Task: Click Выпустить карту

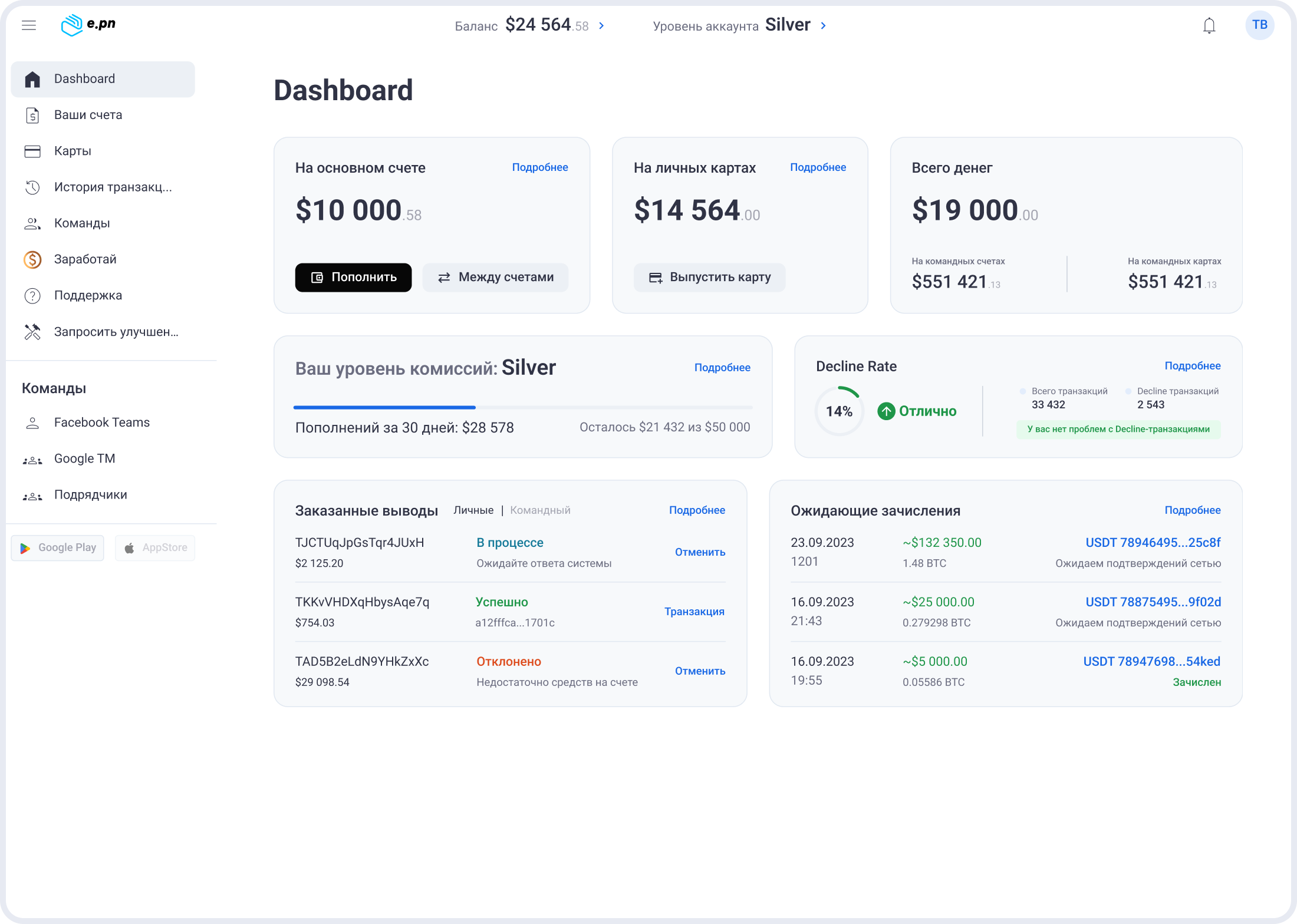Action: [x=709, y=277]
